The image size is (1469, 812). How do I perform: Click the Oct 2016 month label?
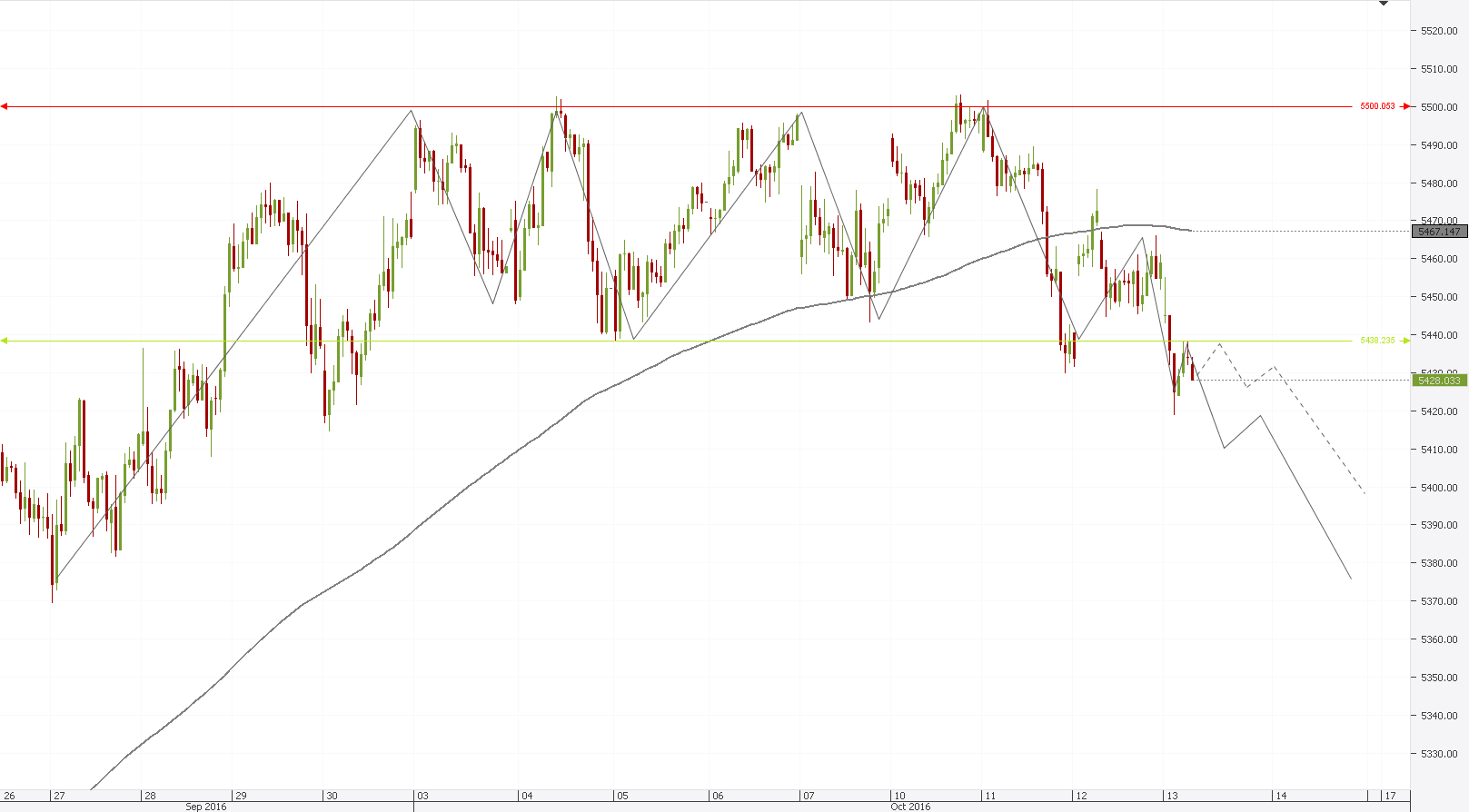click(910, 807)
